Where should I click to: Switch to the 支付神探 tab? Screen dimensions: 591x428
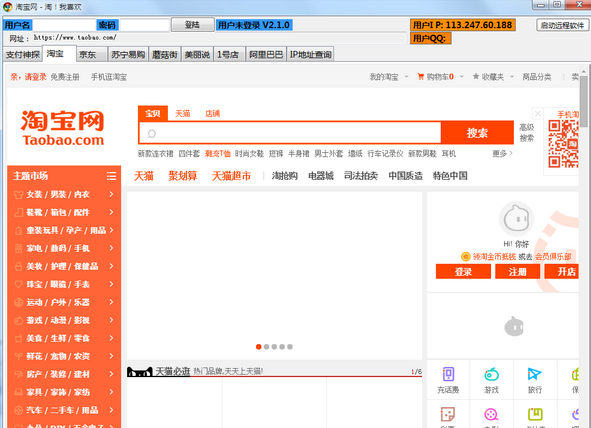[x=23, y=55]
